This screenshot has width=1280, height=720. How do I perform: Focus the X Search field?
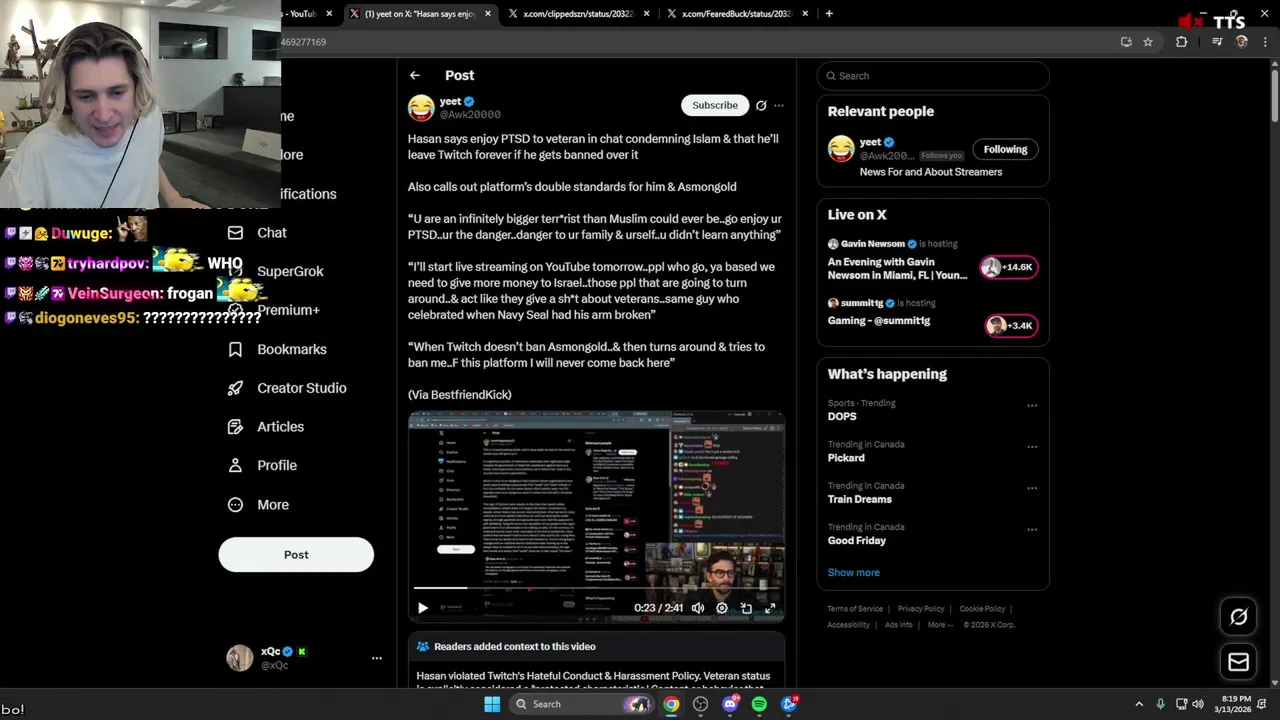[x=933, y=76]
